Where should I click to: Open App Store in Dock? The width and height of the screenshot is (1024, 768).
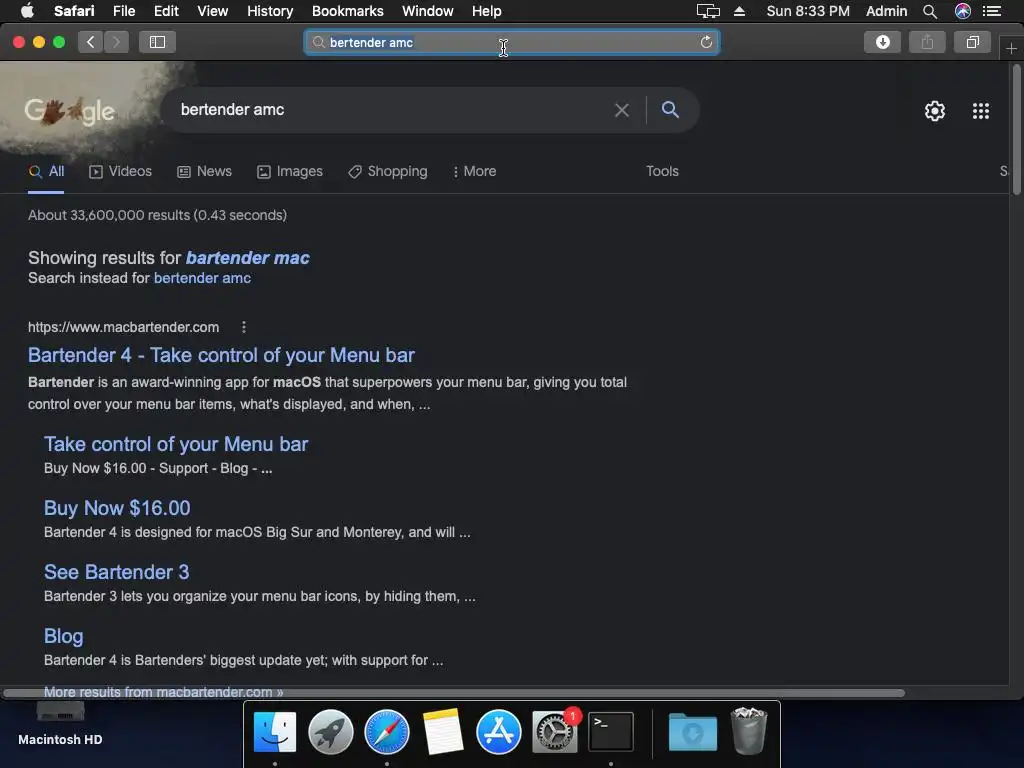499,732
